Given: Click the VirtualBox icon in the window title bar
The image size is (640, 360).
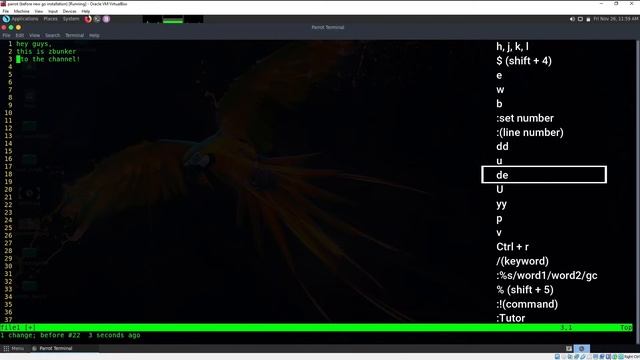Looking at the screenshot, I should pos(3,4).
